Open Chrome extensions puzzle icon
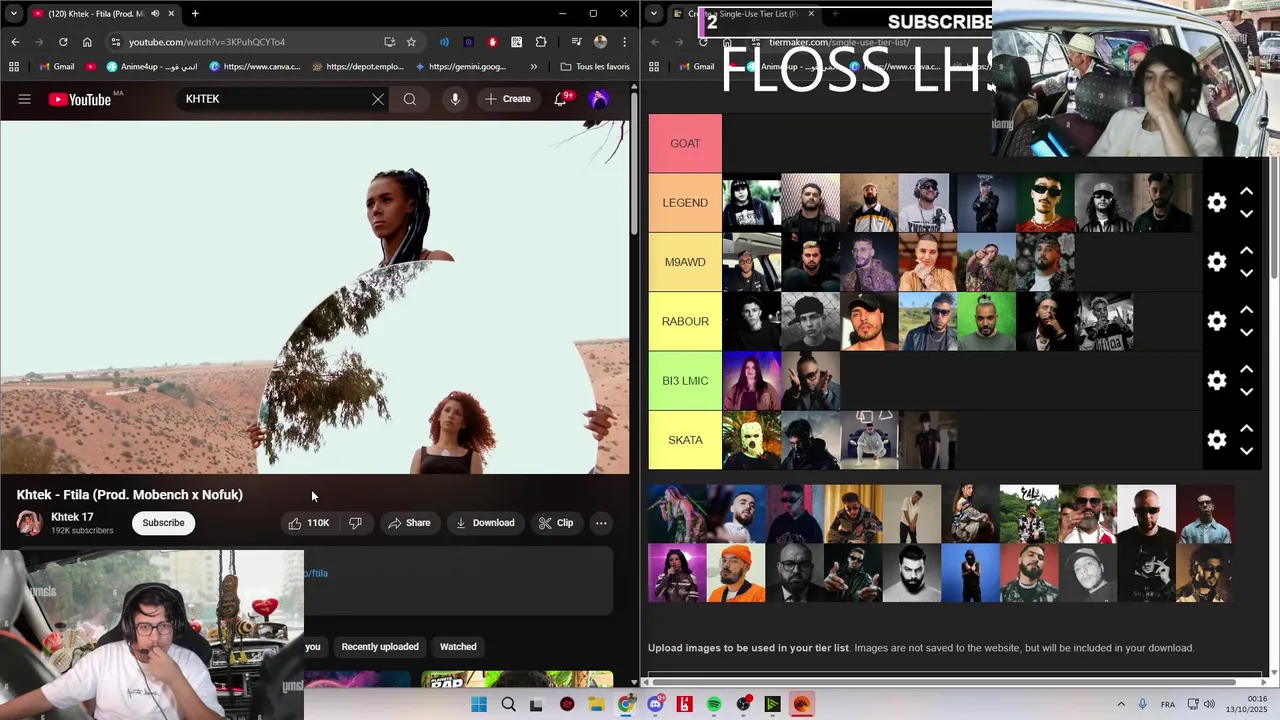 click(541, 42)
